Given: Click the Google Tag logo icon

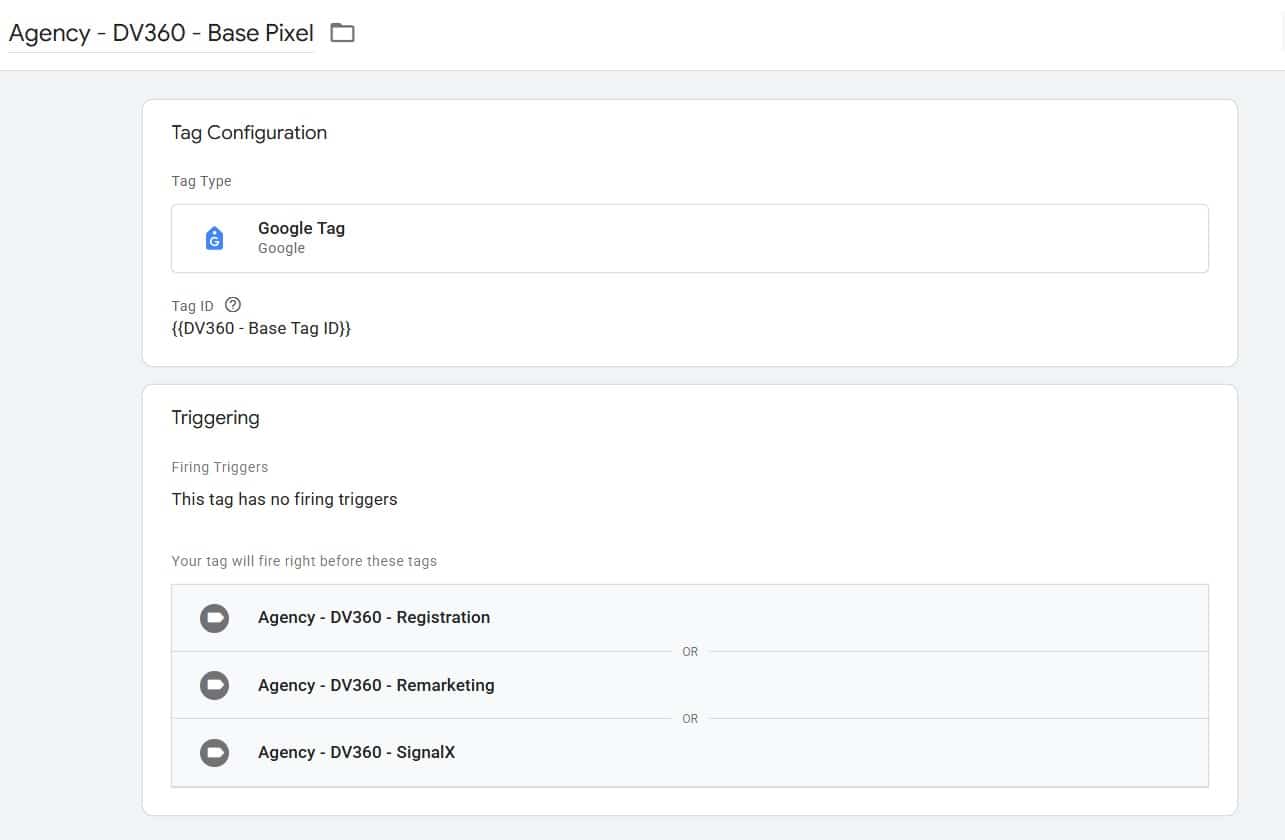Looking at the screenshot, I should pyautogui.click(x=214, y=238).
